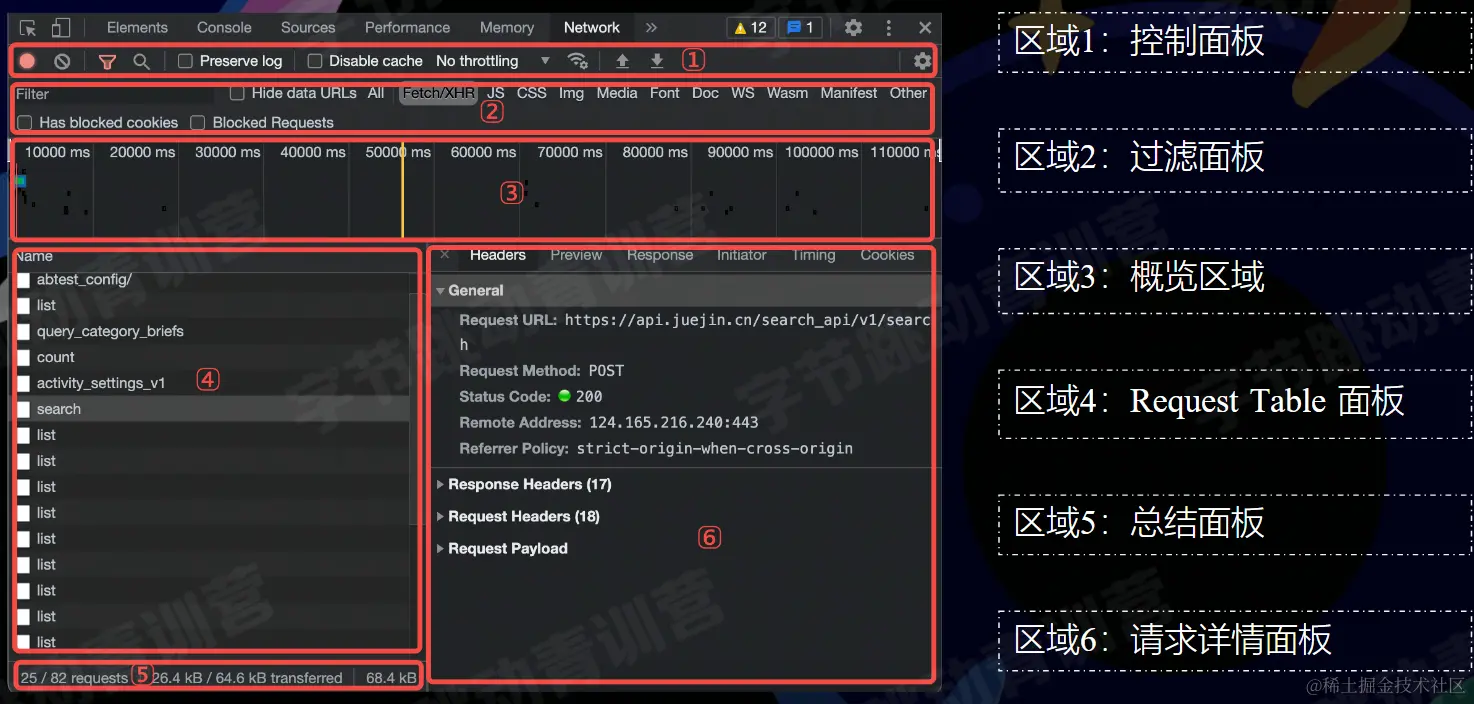Open the Memory tab

pyautogui.click(x=507, y=28)
